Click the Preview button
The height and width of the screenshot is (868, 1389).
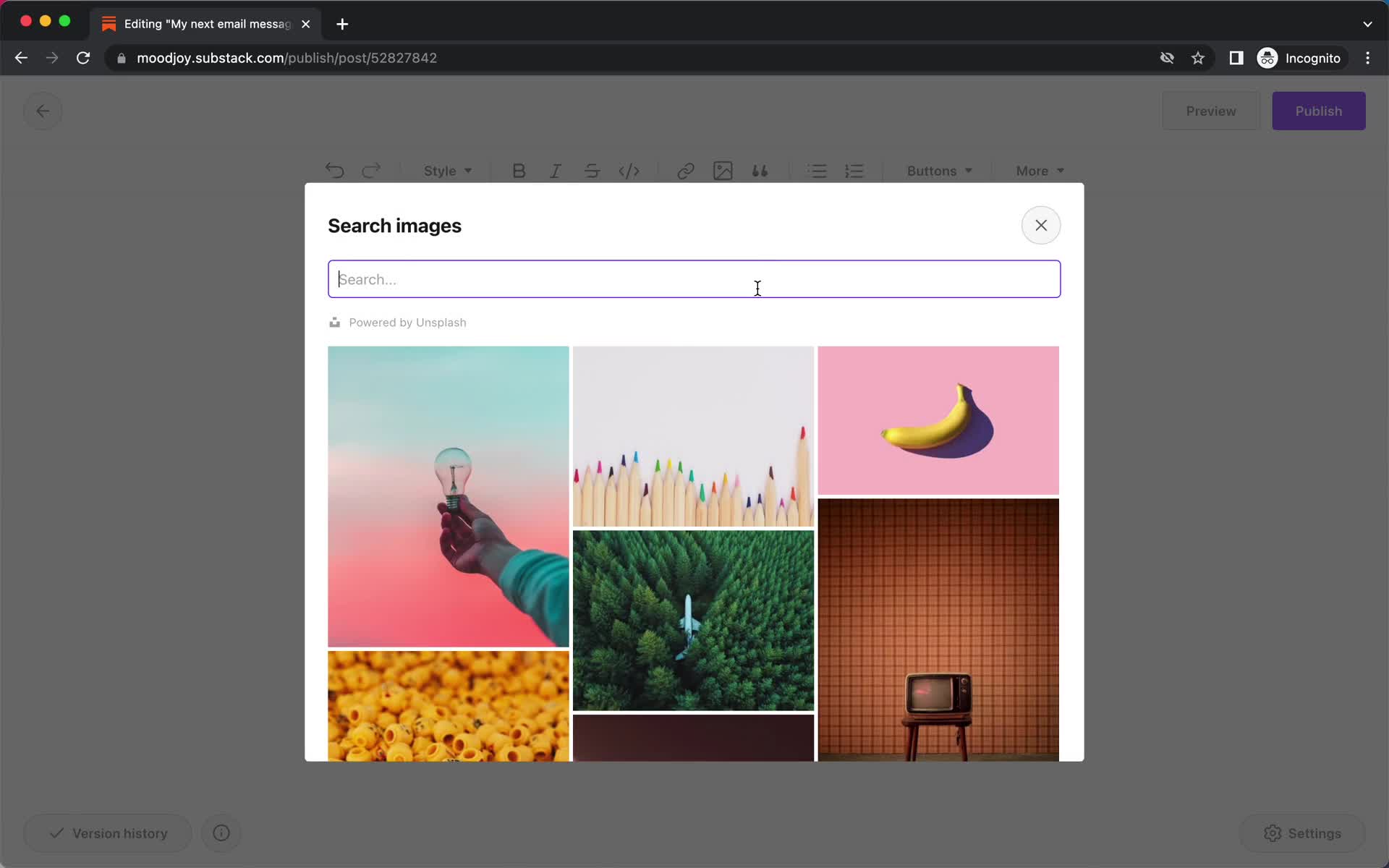(1210, 111)
